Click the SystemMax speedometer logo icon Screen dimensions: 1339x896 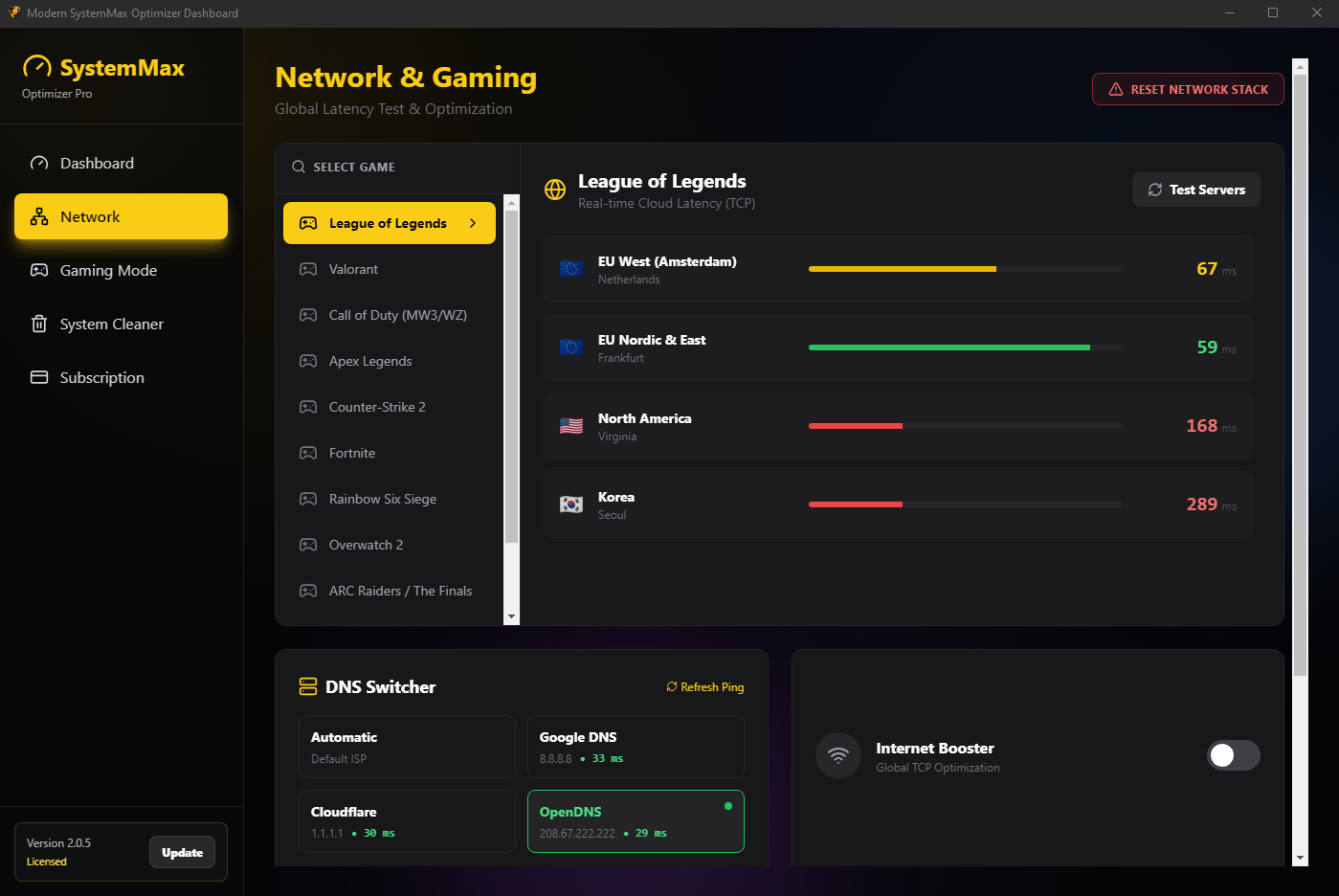pos(37,67)
